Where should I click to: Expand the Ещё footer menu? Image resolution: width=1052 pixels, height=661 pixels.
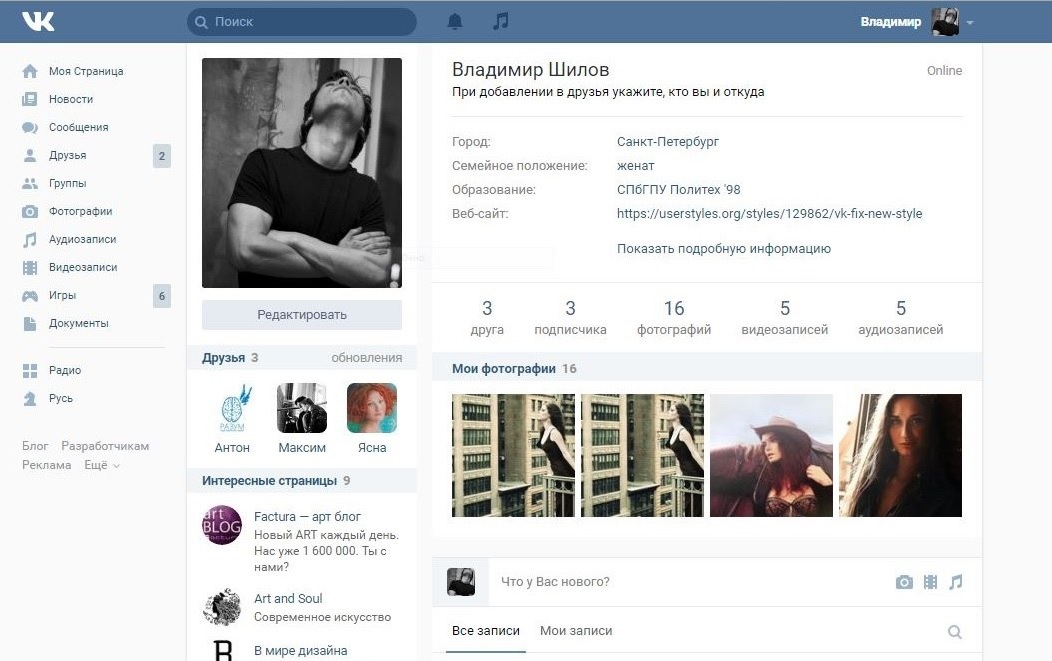click(x=102, y=465)
